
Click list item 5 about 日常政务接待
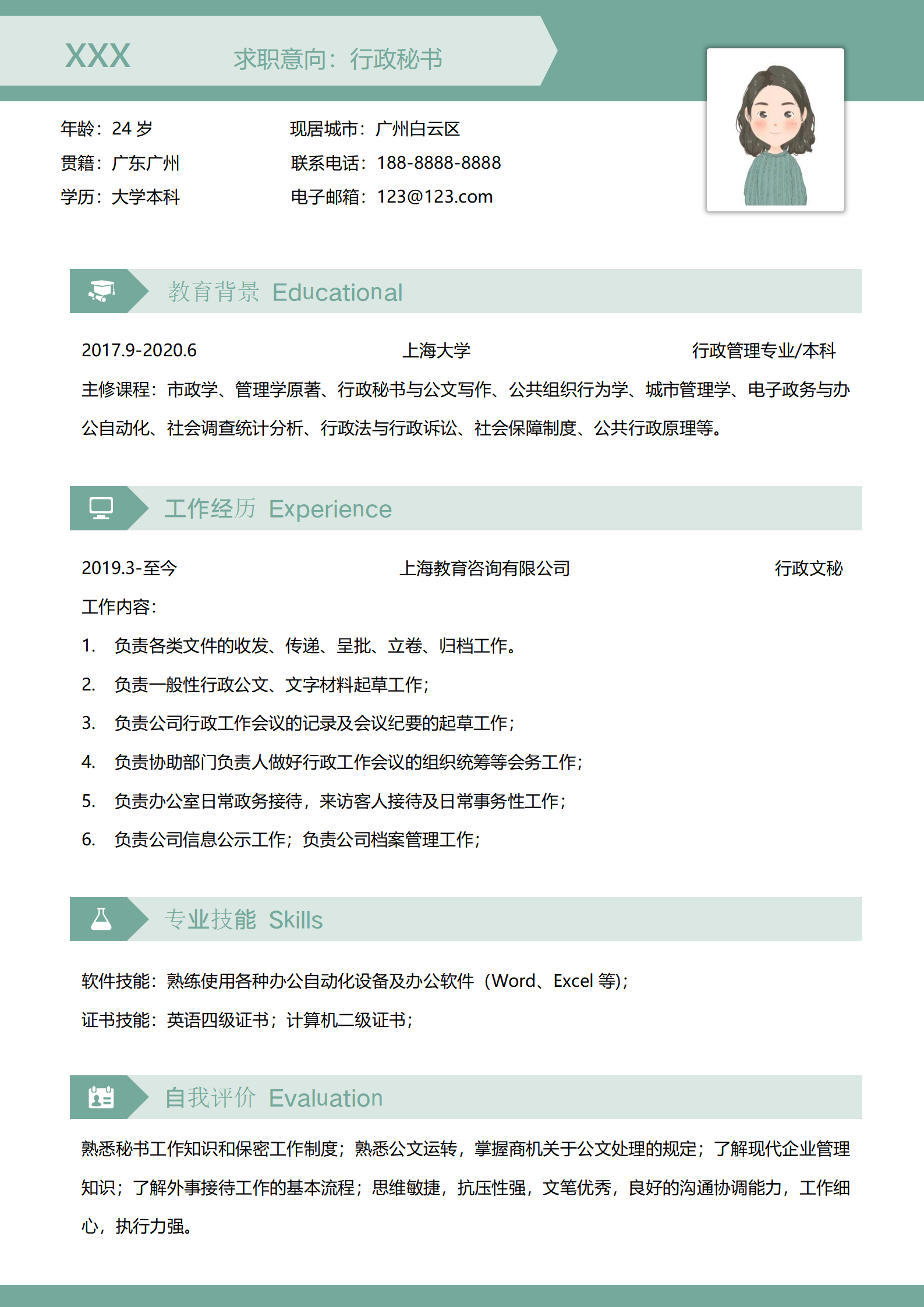(x=324, y=801)
